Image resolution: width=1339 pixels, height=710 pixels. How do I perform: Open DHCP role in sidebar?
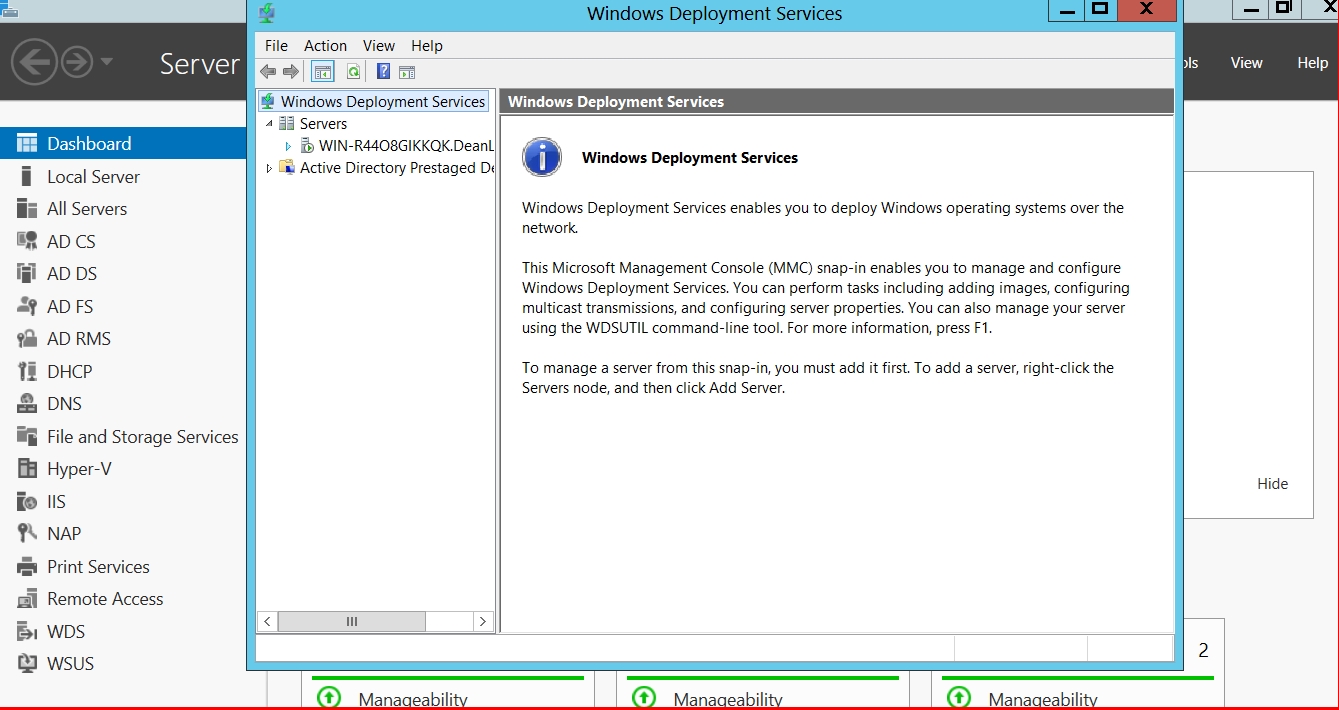(x=123, y=372)
